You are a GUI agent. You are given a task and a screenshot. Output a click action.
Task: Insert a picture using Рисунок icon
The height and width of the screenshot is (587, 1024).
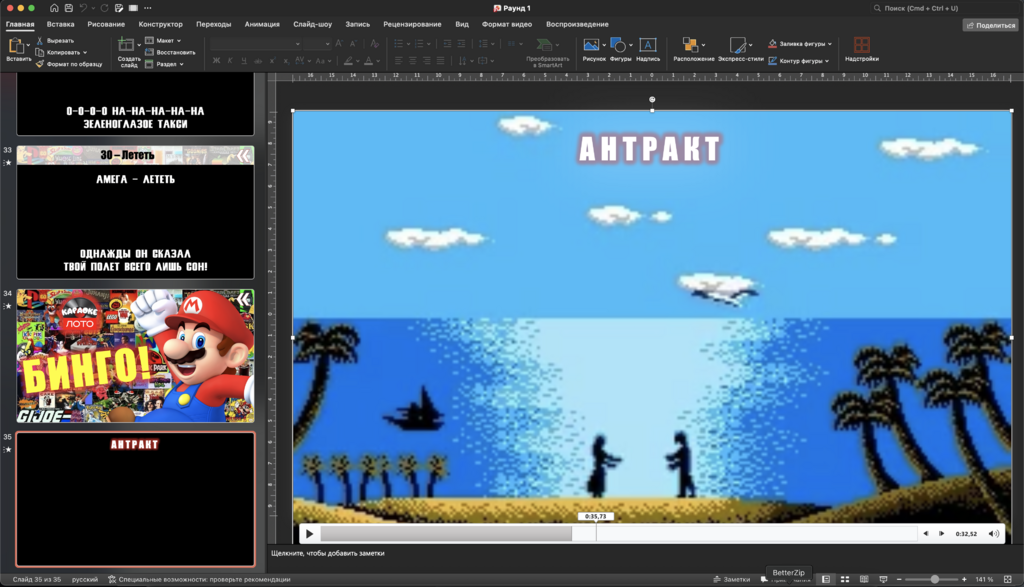592,44
